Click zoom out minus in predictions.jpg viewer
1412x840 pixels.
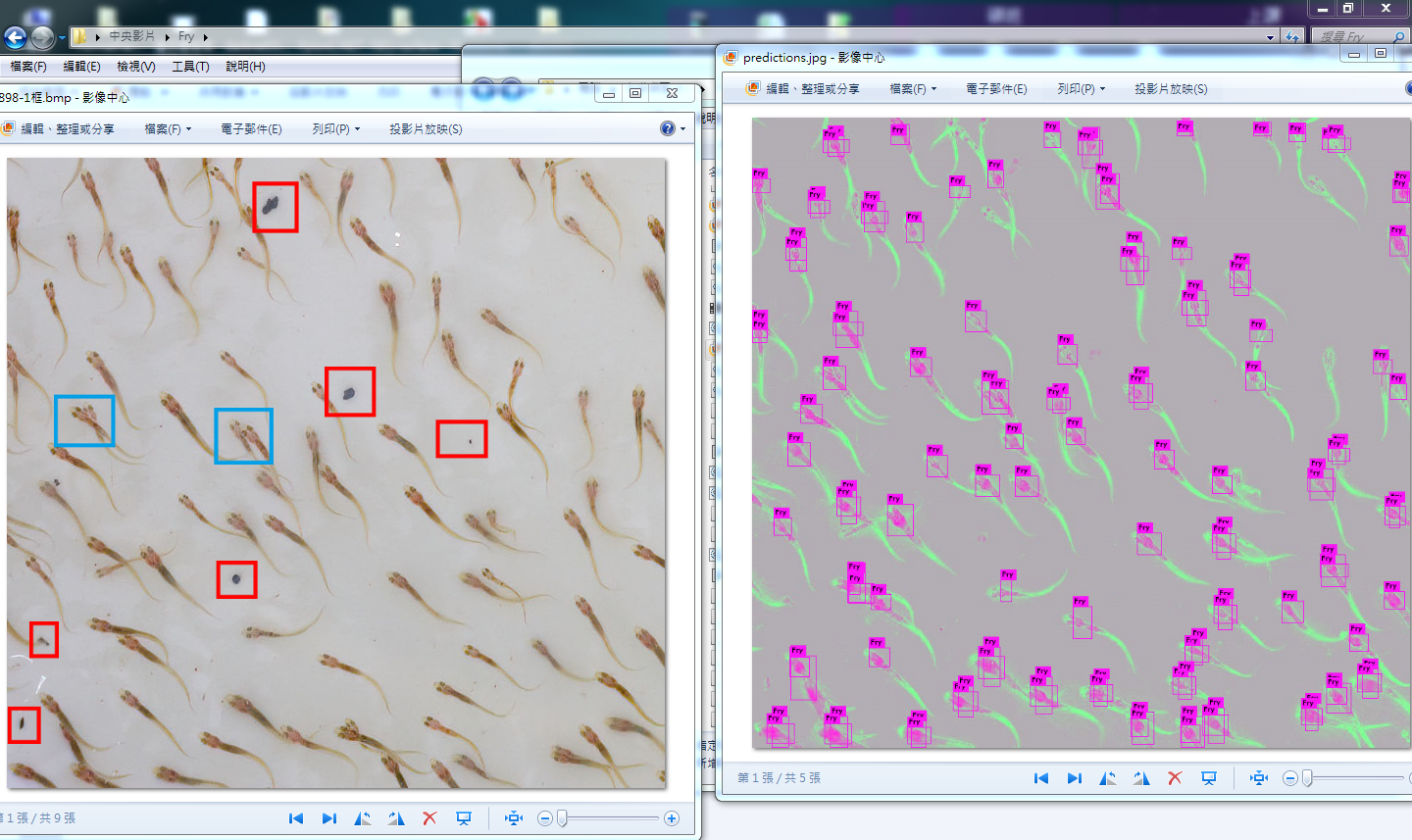pos(1290,778)
